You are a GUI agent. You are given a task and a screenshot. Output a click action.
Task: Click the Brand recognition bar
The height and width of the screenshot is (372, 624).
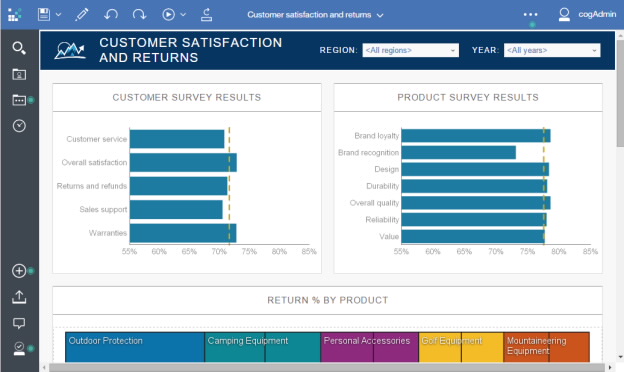[x=459, y=152]
